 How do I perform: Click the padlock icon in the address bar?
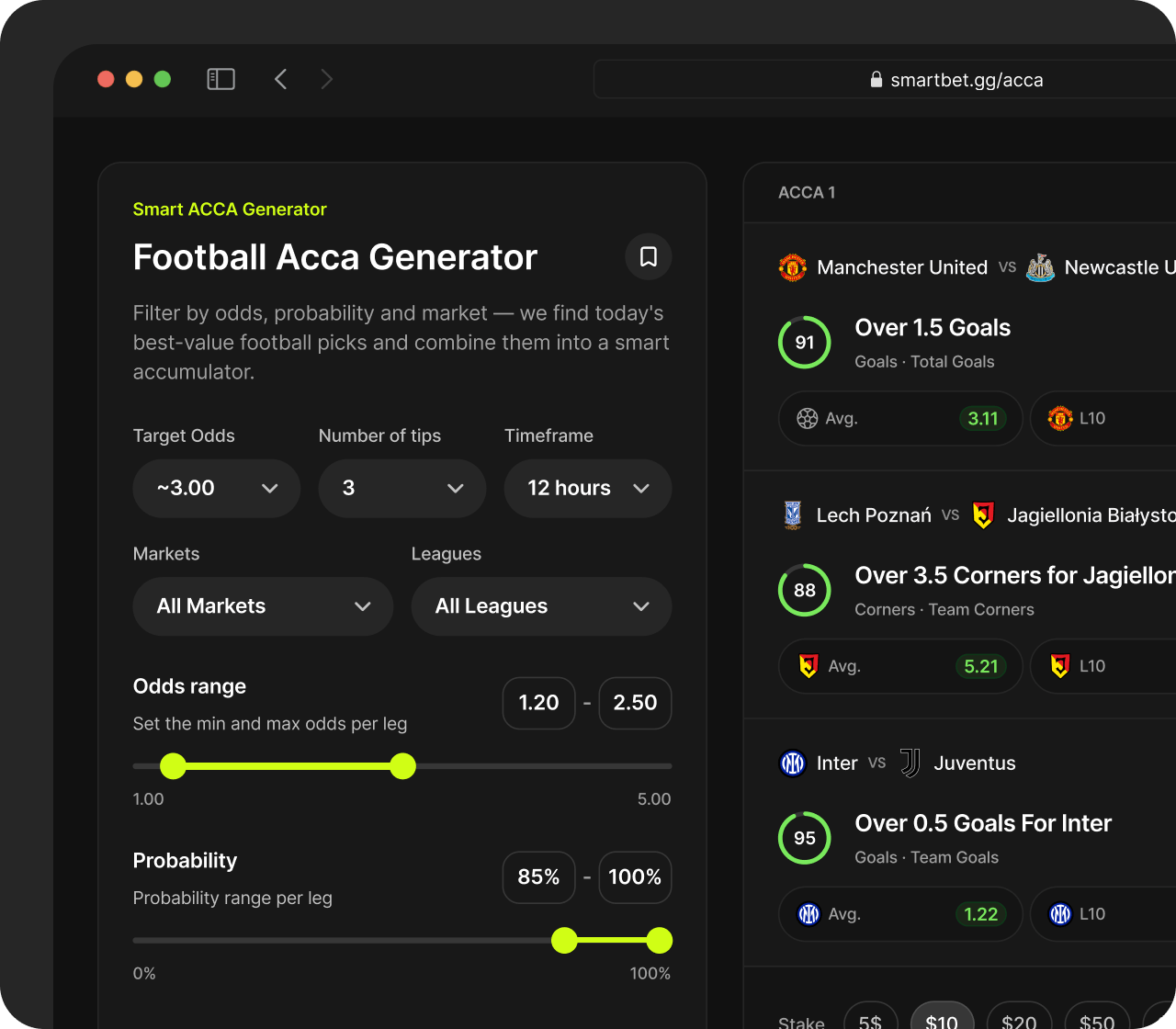click(876, 79)
